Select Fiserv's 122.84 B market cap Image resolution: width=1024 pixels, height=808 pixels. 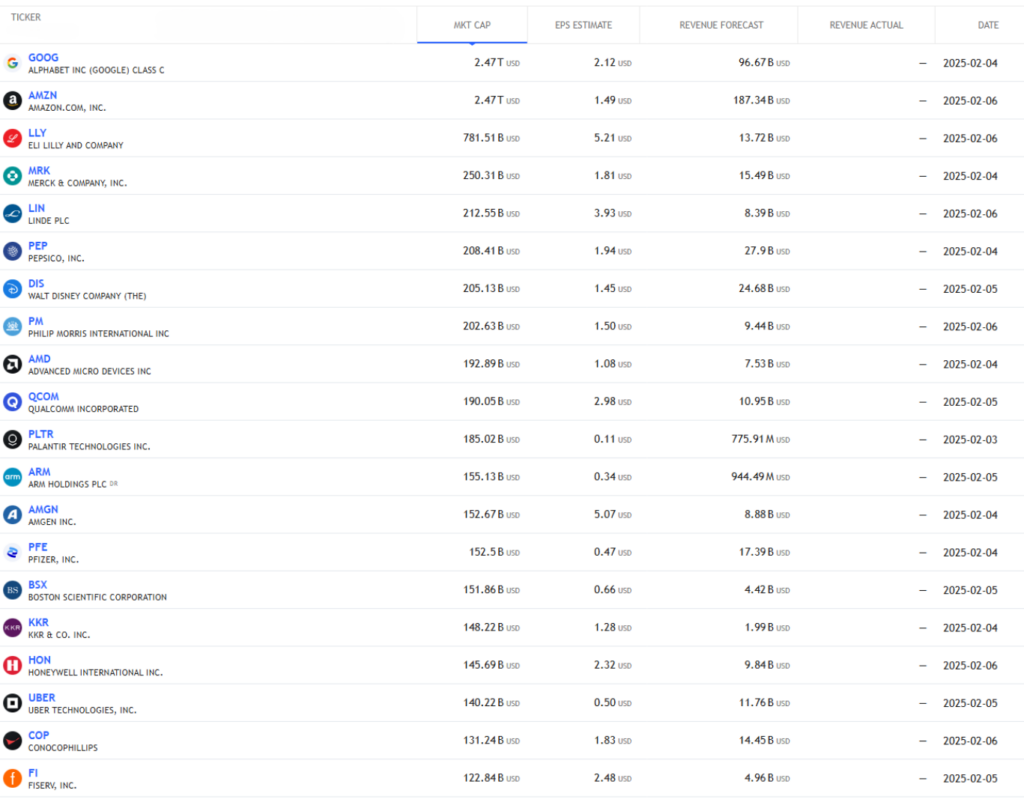point(491,779)
